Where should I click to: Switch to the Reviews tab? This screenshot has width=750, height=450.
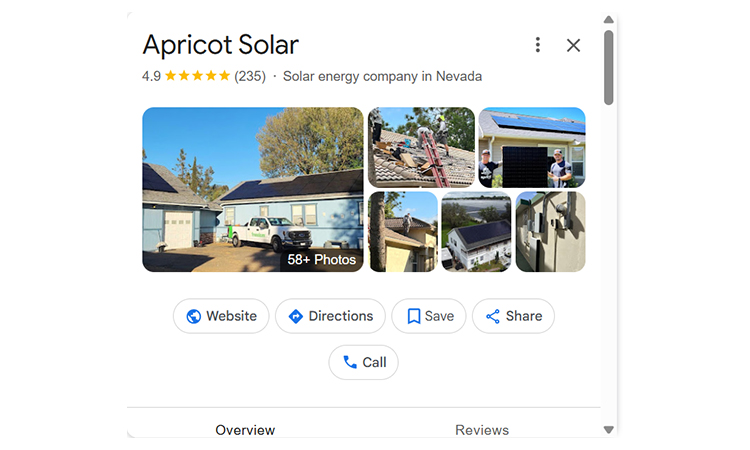482,430
